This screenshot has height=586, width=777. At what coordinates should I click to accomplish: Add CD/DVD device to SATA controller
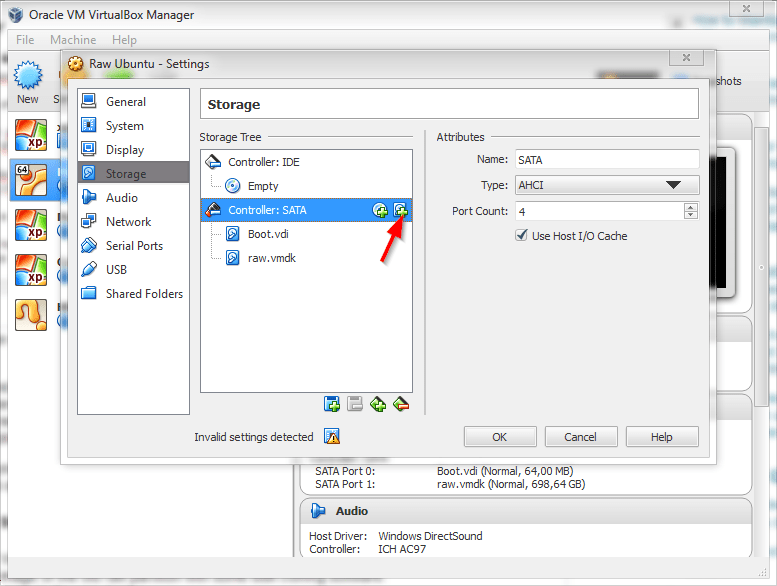(x=380, y=211)
